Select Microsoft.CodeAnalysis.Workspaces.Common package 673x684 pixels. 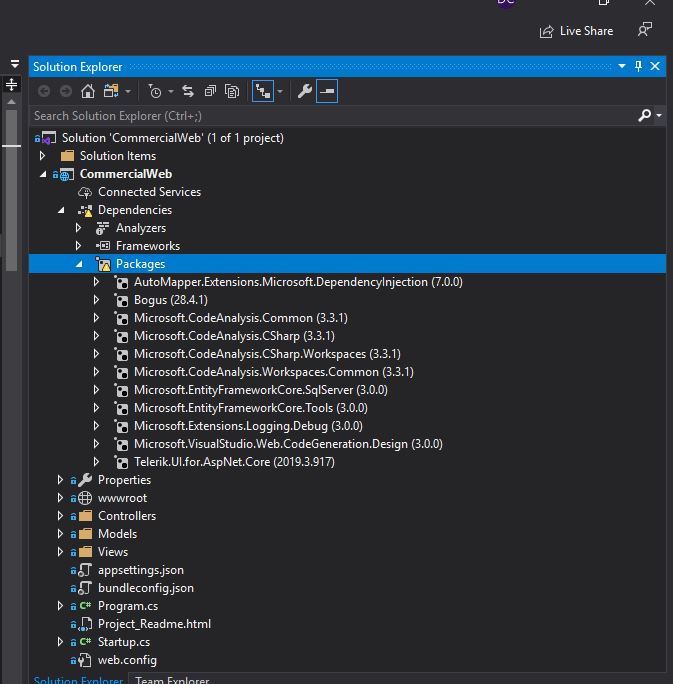coord(273,372)
